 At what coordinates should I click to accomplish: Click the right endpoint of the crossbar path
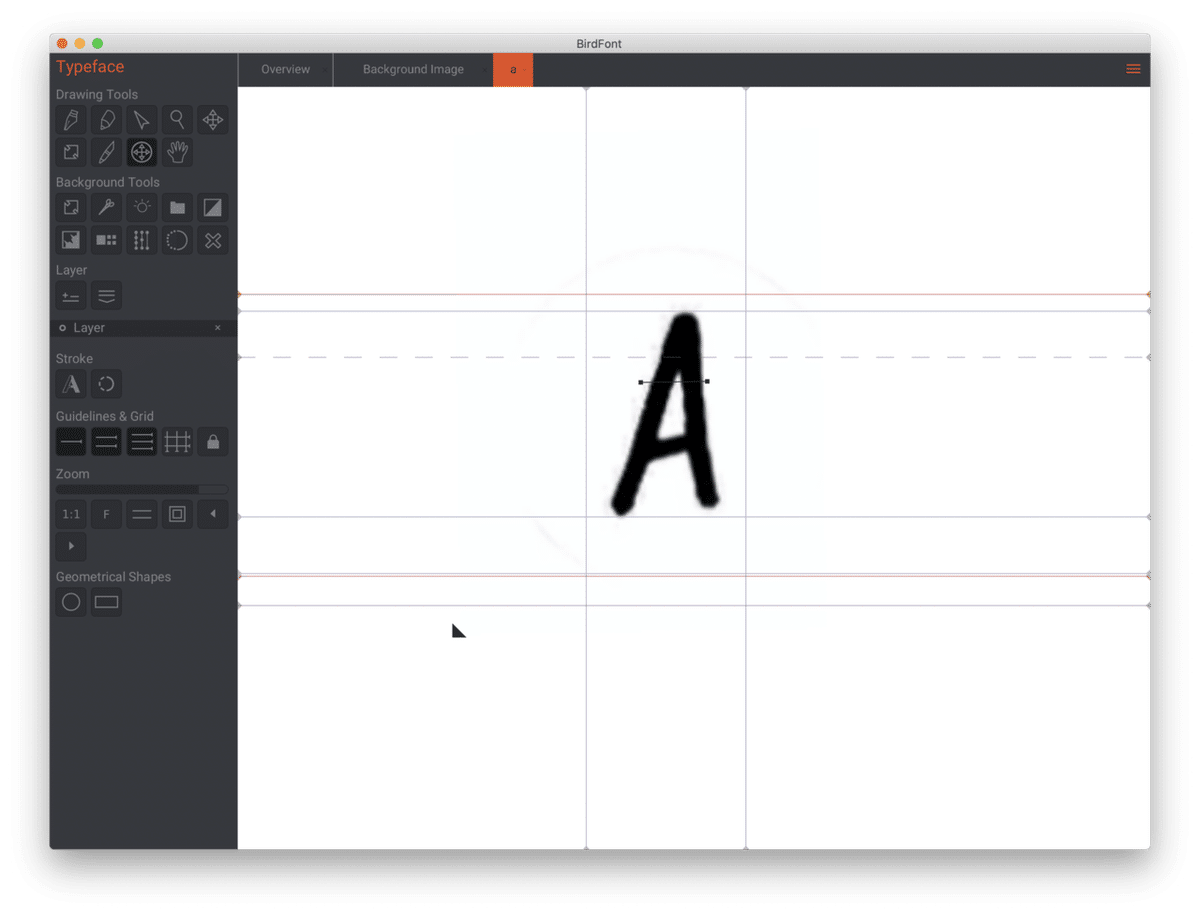(707, 381)
